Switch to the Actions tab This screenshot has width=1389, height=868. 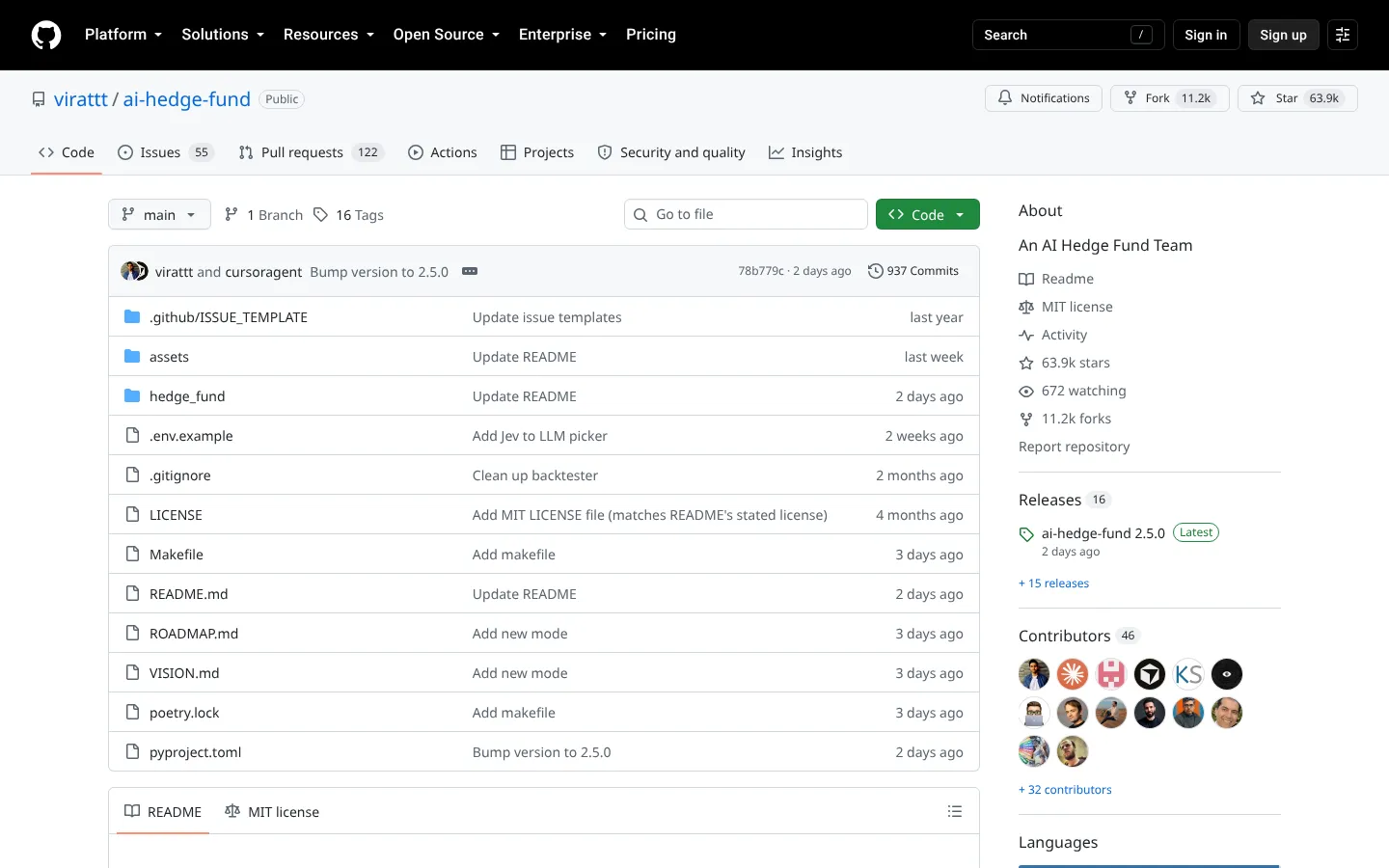coord(443,152)
